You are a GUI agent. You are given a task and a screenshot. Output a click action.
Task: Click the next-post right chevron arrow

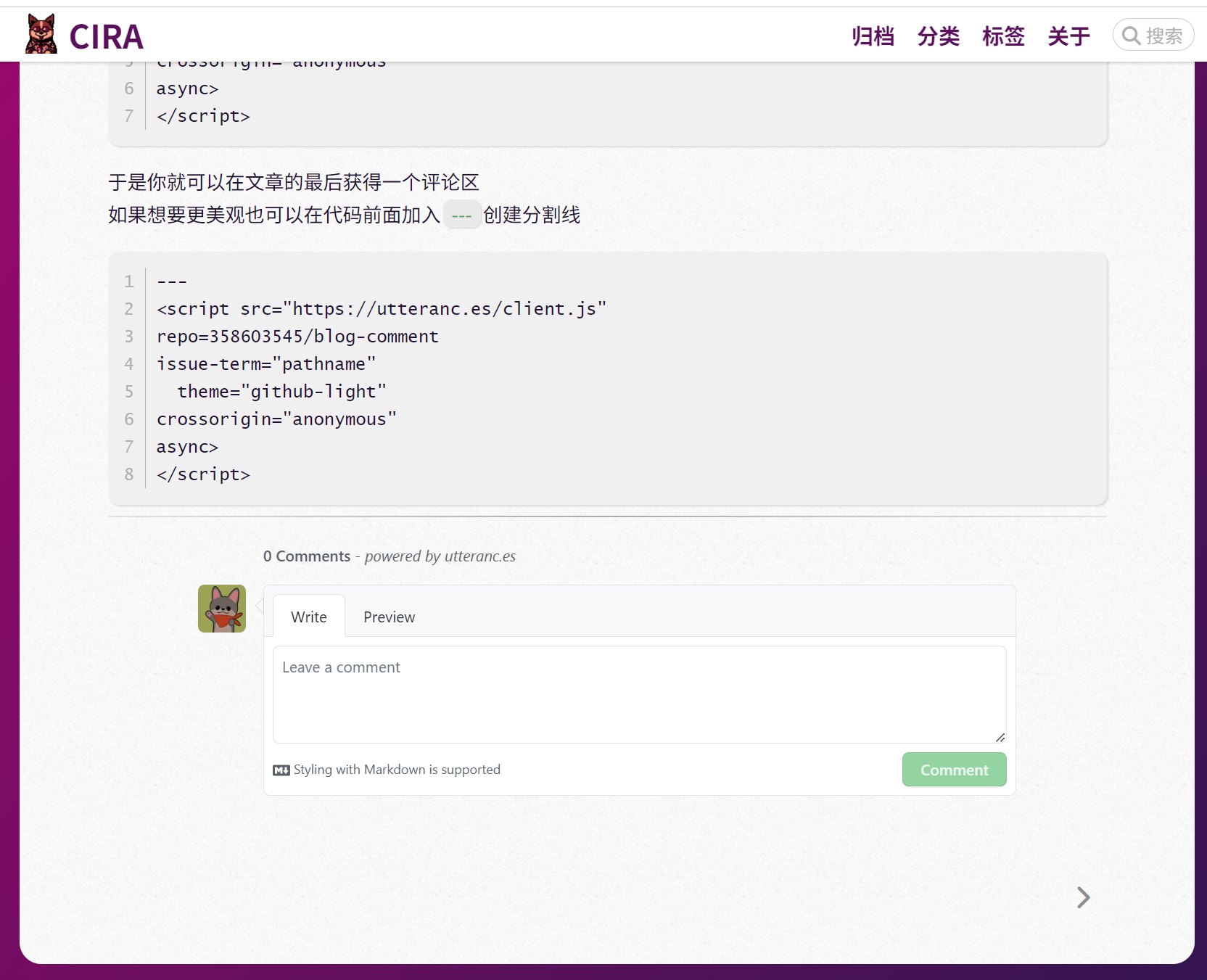click(1083, 897)
